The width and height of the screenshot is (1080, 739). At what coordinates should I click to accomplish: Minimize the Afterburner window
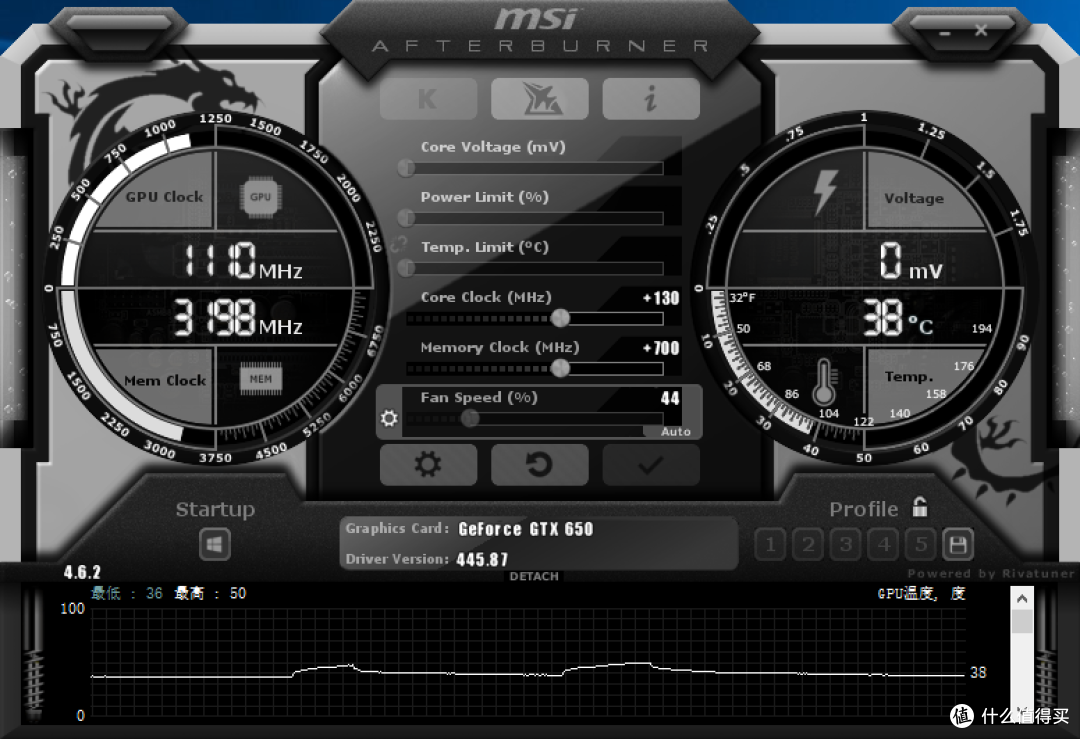point(944,32)
